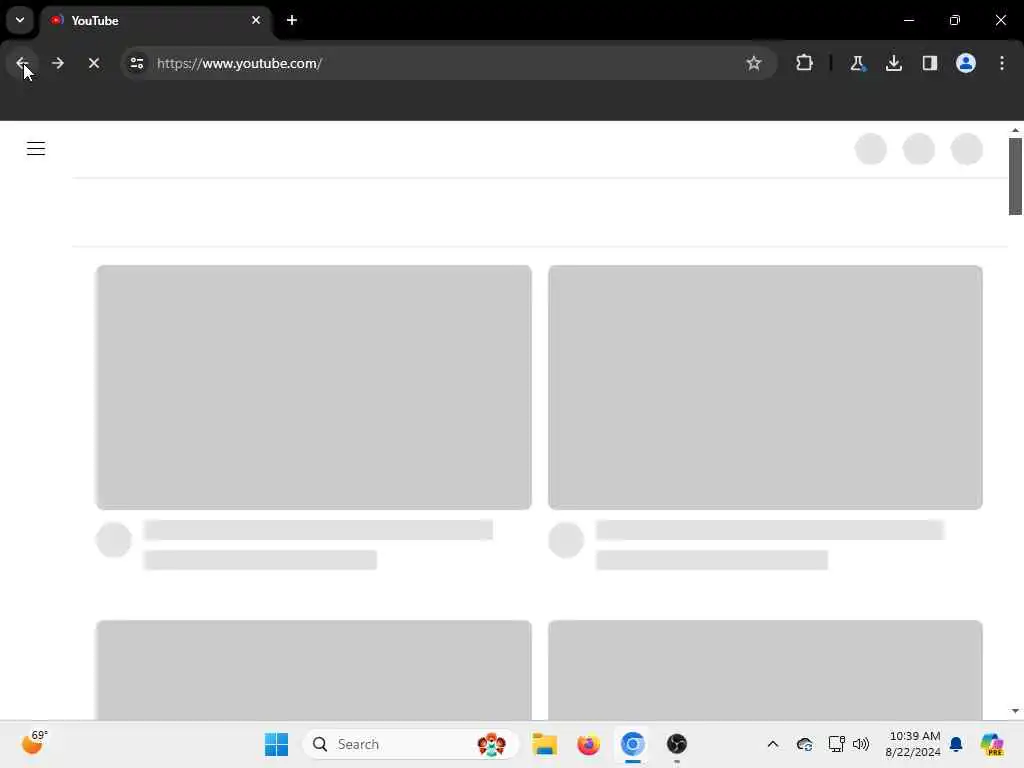Click the Chrome icon in the taskbar
1024x768 pixels.
[633, 744]
